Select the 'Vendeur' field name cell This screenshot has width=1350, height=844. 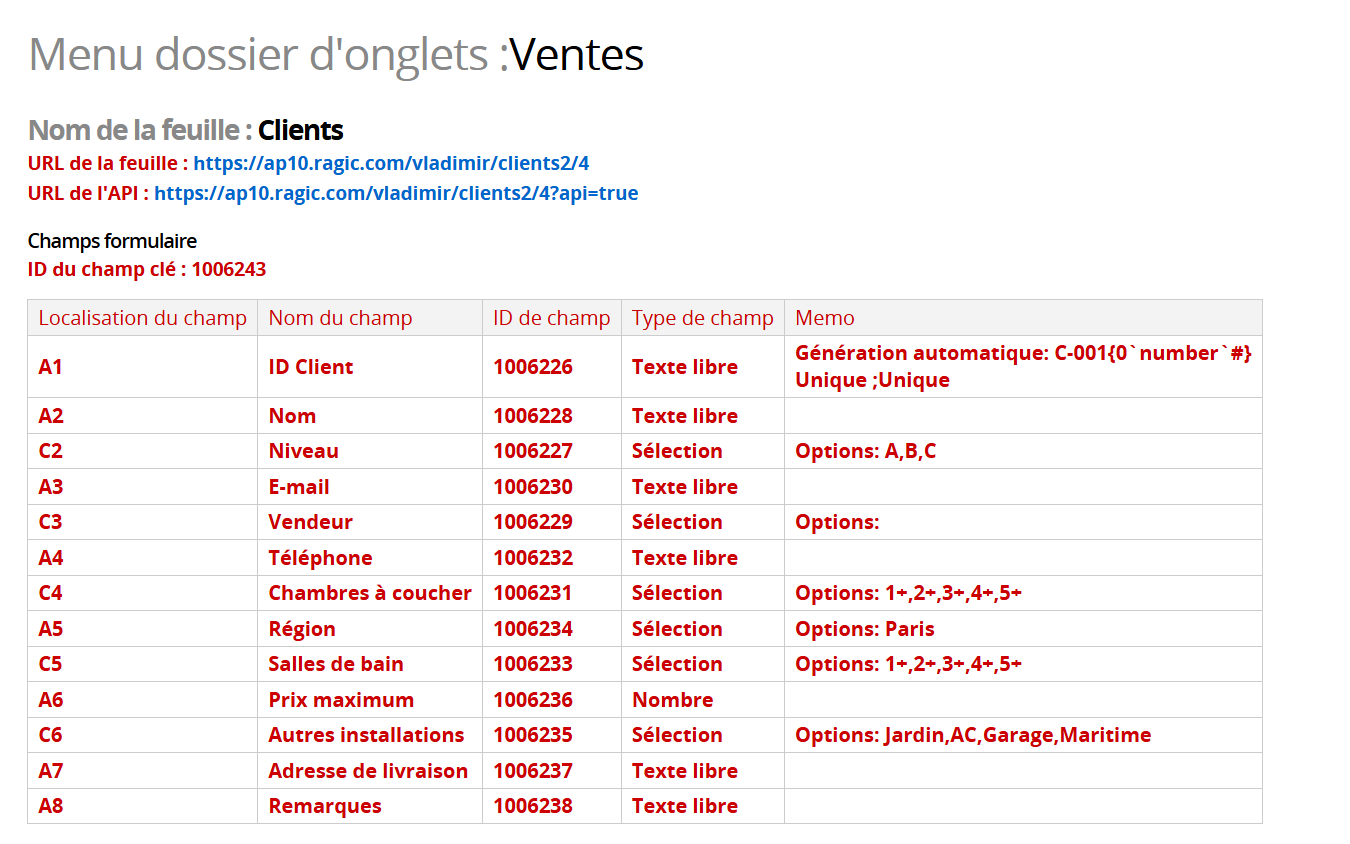(x=370, y=522)
